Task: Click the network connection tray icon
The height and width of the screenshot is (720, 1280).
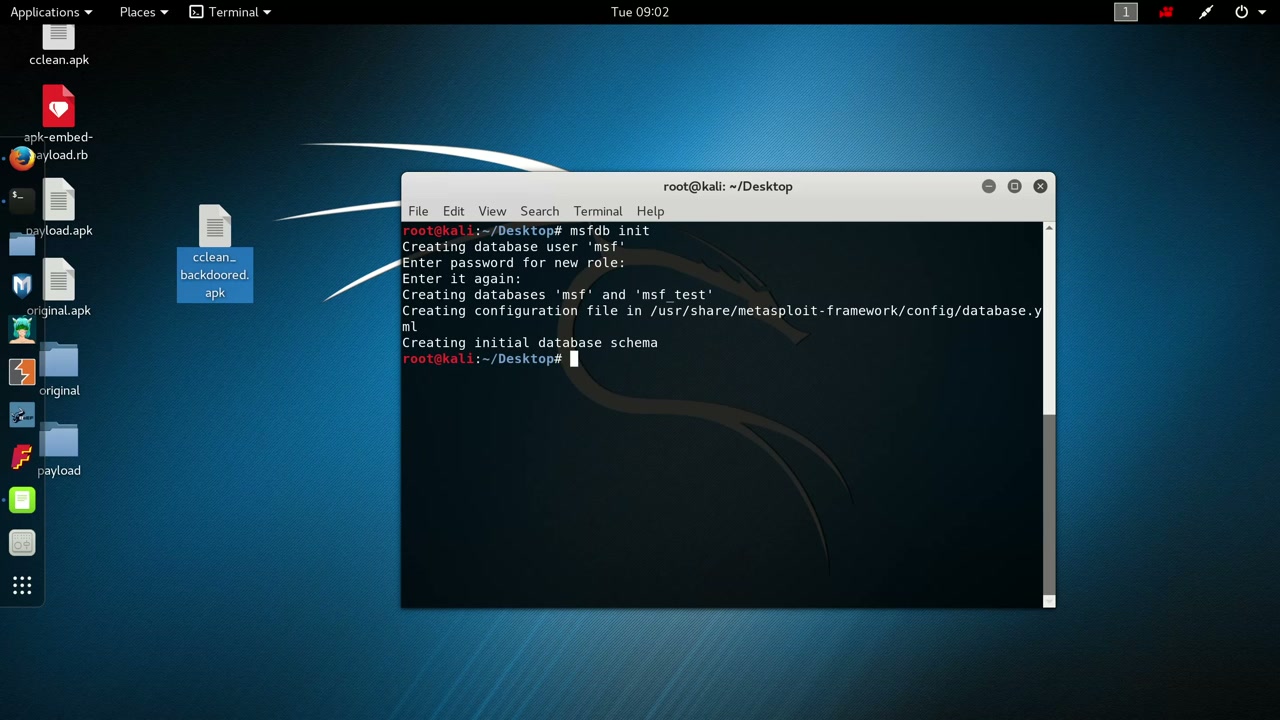Action: tap(1206, 12)
